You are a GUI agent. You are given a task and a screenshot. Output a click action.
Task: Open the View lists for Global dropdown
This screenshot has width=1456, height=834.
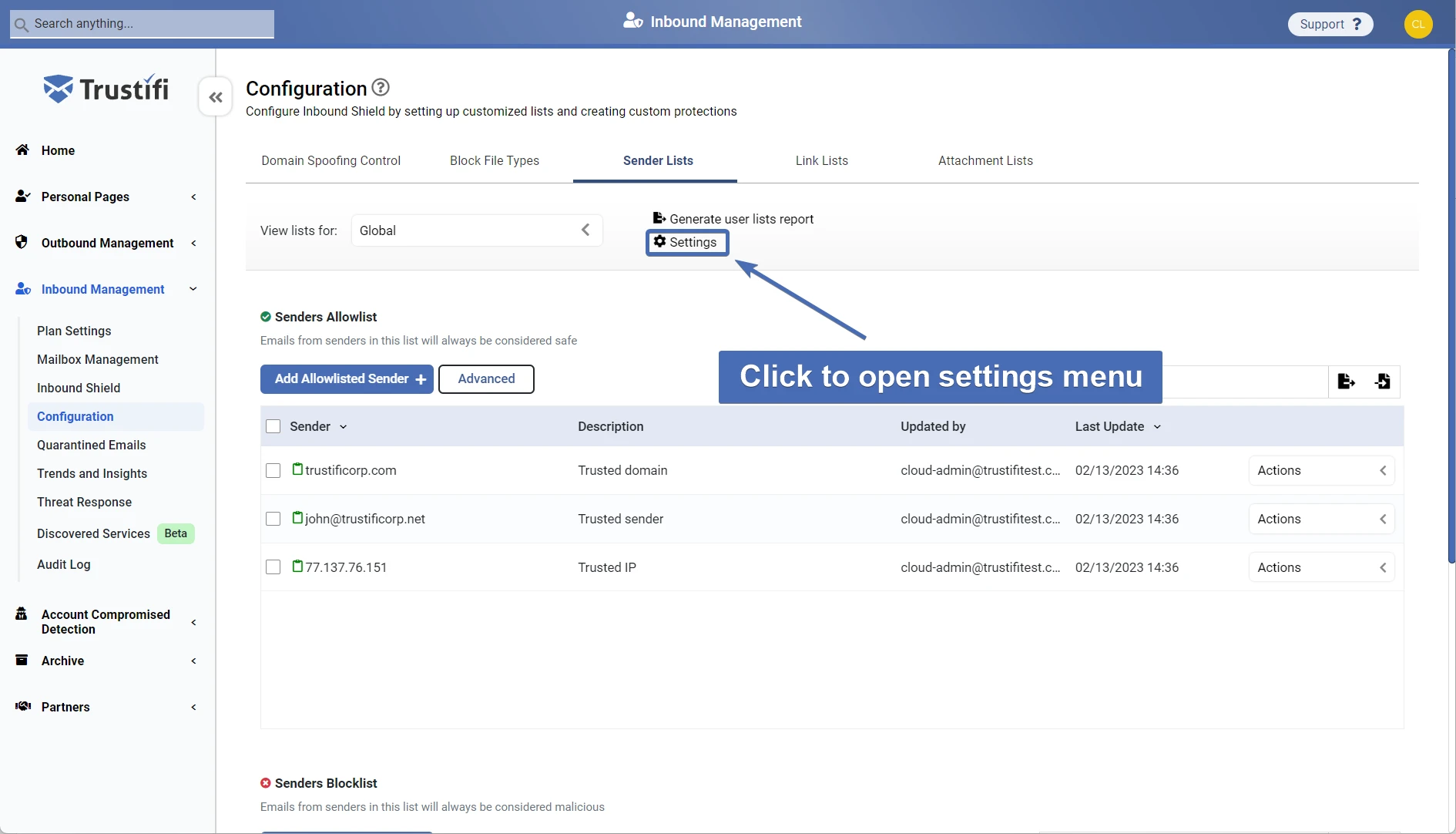476,230
